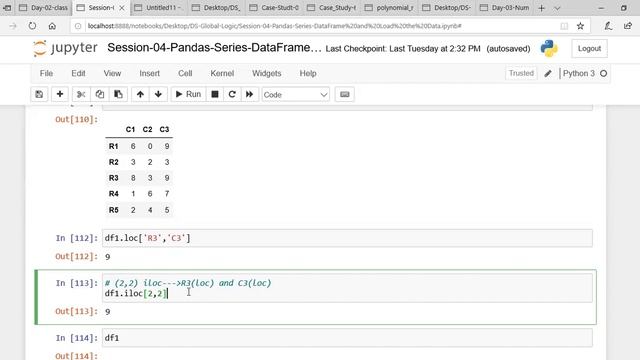
Task: Open the command palette keyboard icon
Action: pos(344,94)
